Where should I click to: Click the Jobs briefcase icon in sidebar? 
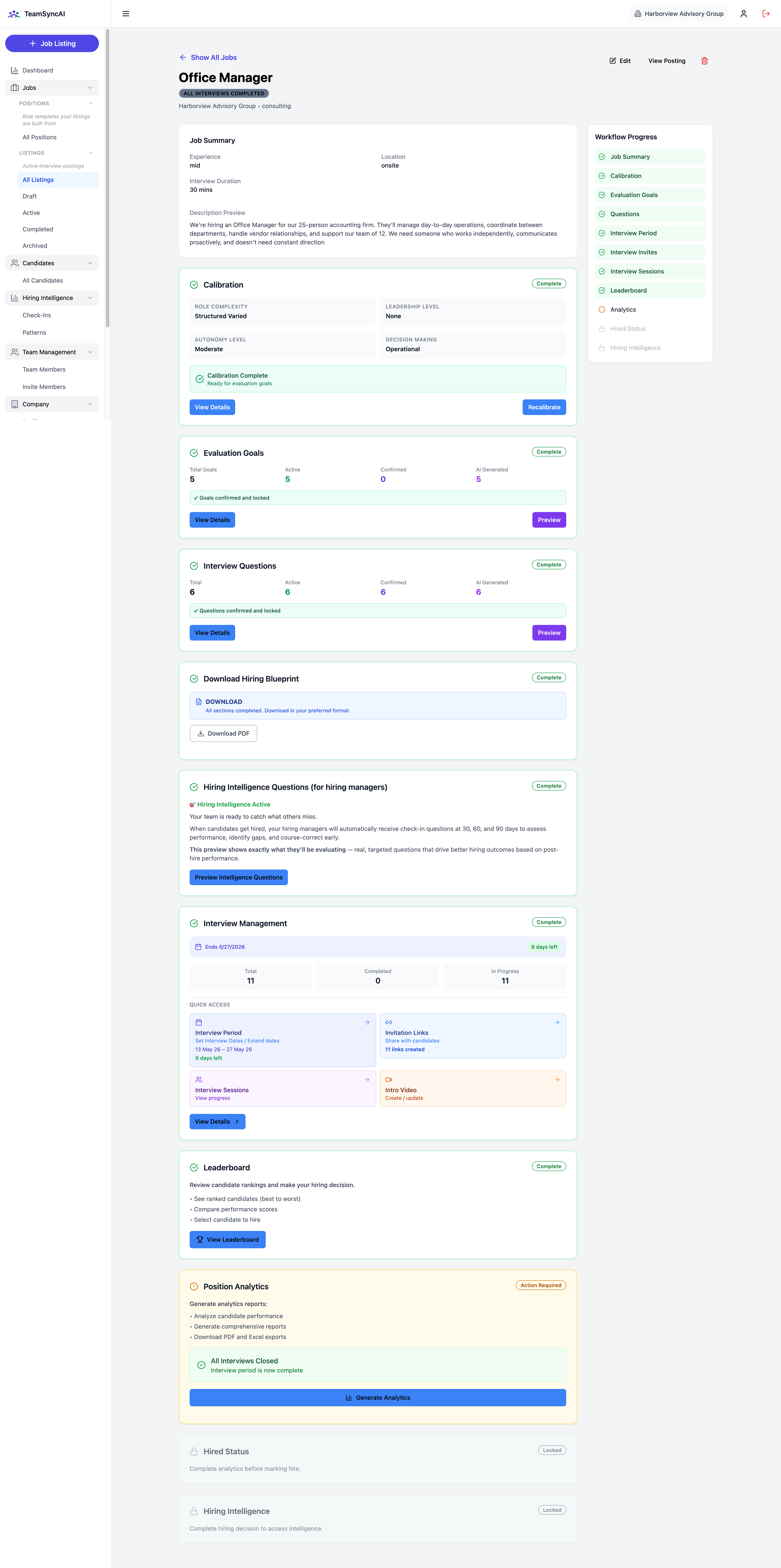pyautogui.click(x=15, y=88)
